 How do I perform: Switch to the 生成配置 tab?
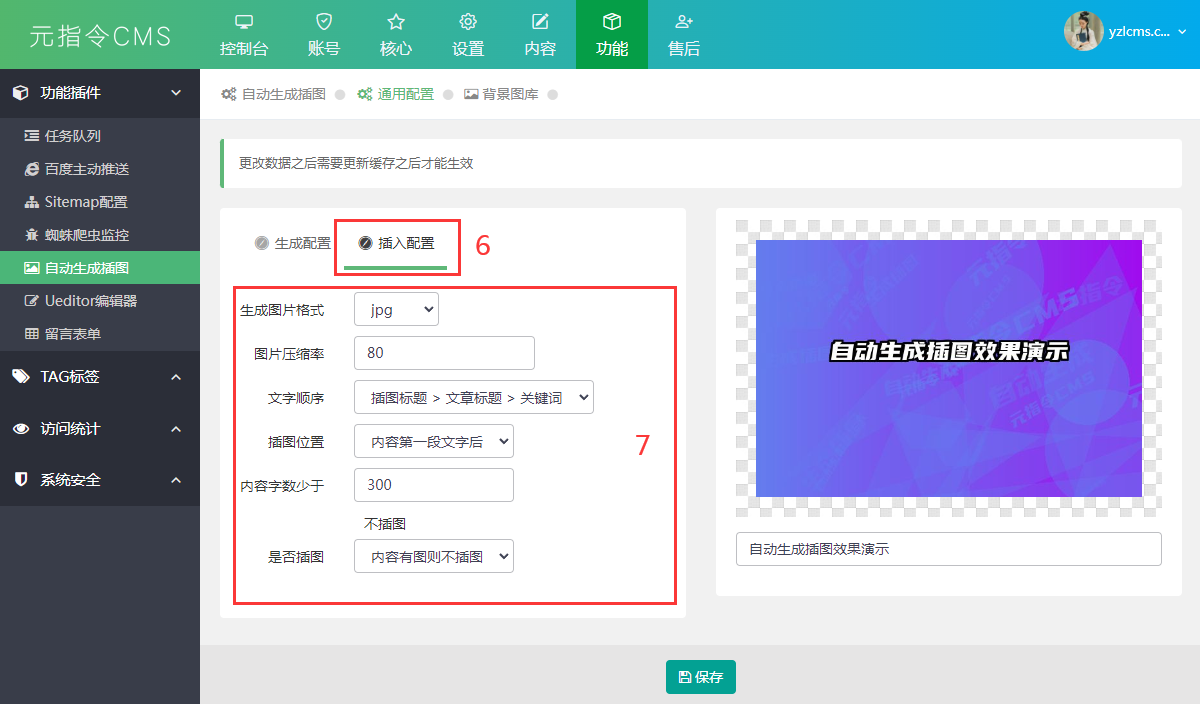[293, 243]
